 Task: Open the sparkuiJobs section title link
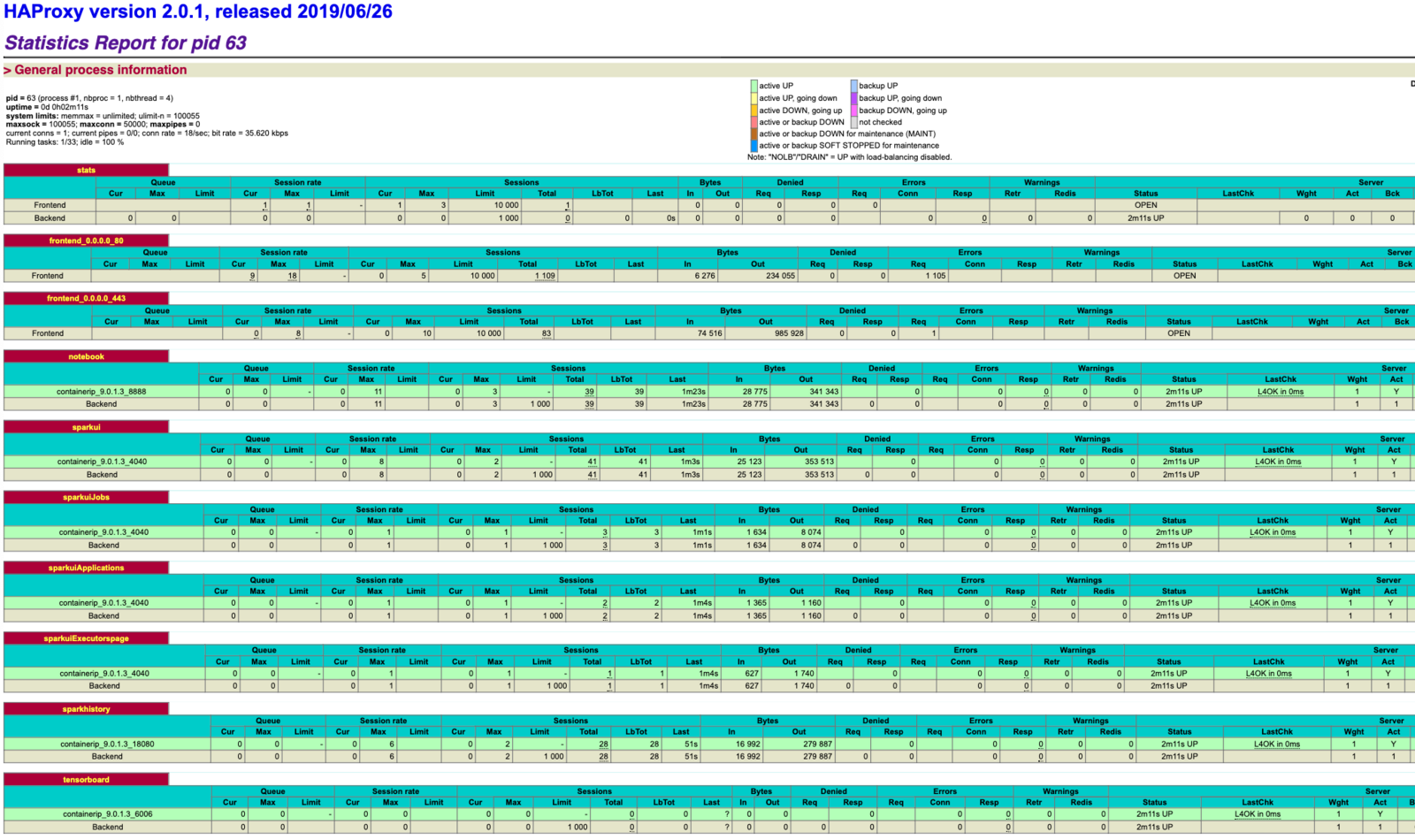86,497
